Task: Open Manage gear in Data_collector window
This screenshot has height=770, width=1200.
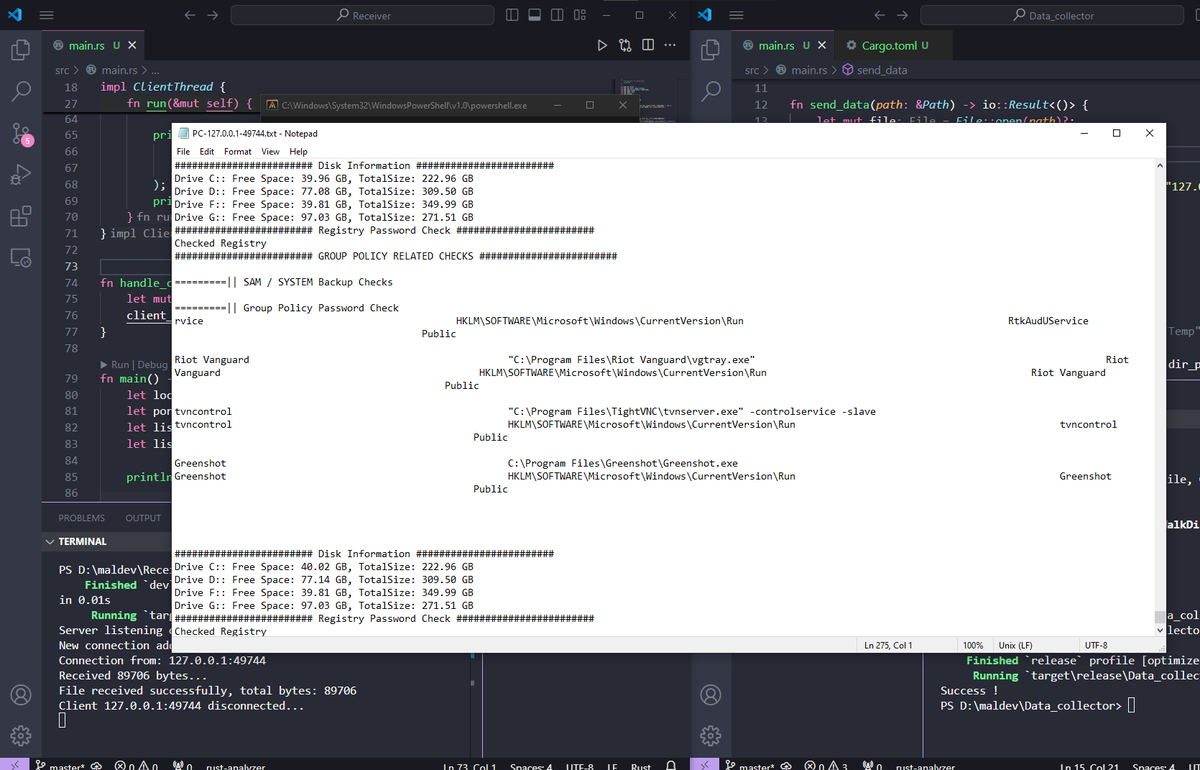Action: 711,736
